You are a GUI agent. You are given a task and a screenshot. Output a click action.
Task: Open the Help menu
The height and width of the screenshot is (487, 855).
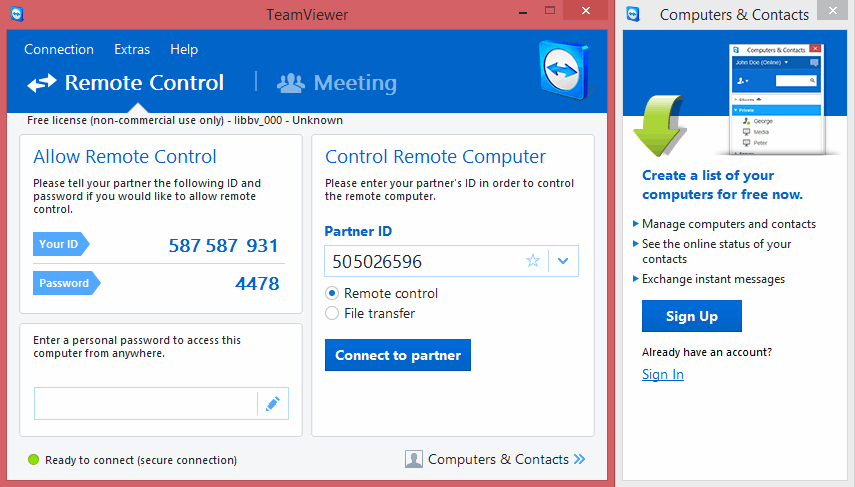pos(184,49)
